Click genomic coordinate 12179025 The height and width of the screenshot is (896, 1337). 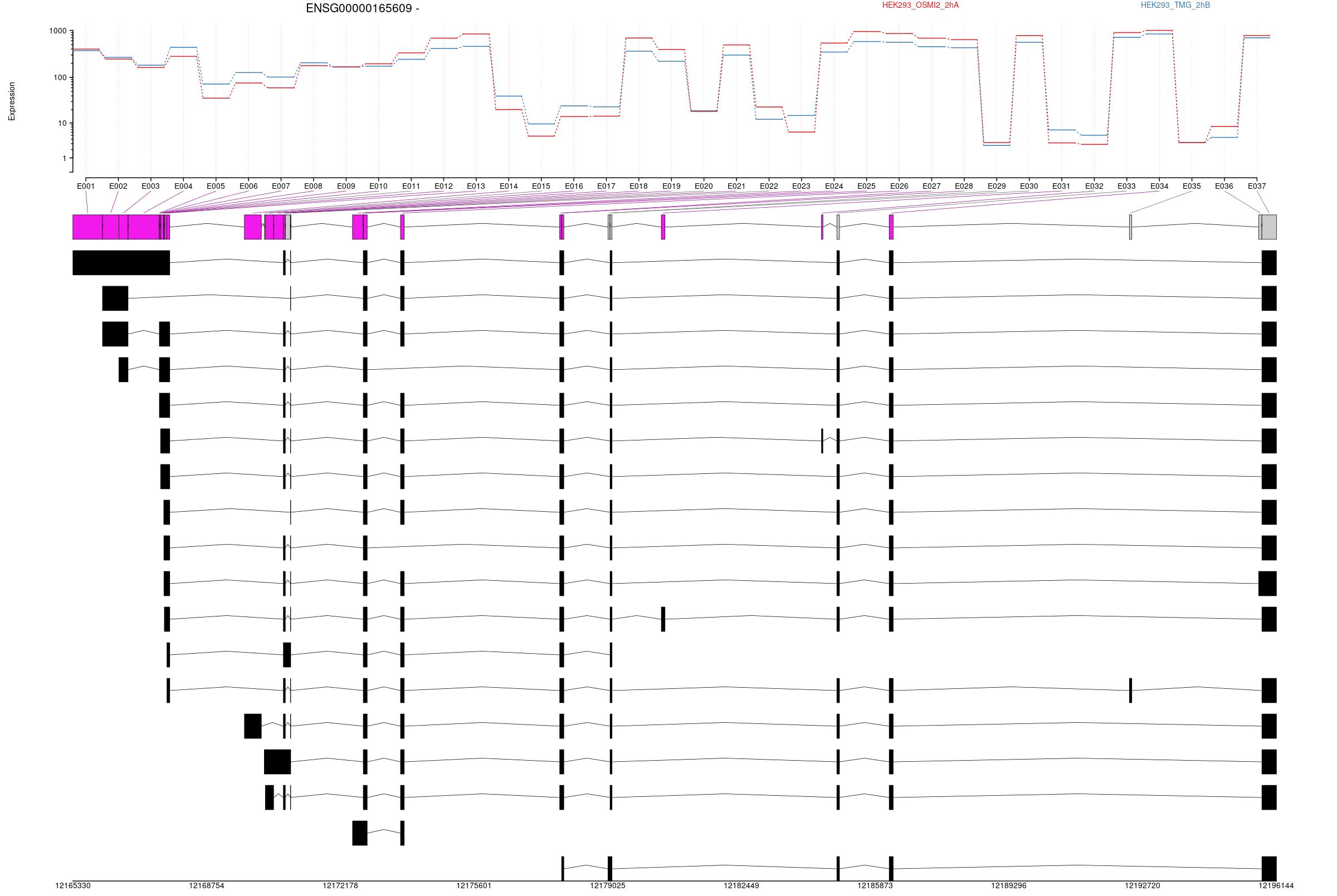point(608,887)
